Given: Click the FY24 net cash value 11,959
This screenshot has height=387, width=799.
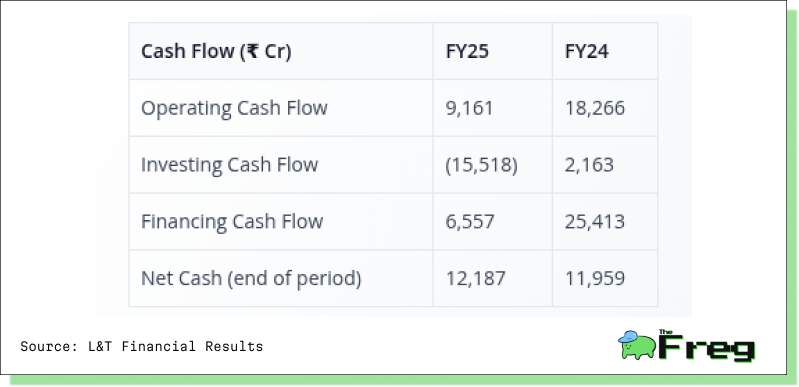Looking at the screenshot, I should (x=595, y=279).
